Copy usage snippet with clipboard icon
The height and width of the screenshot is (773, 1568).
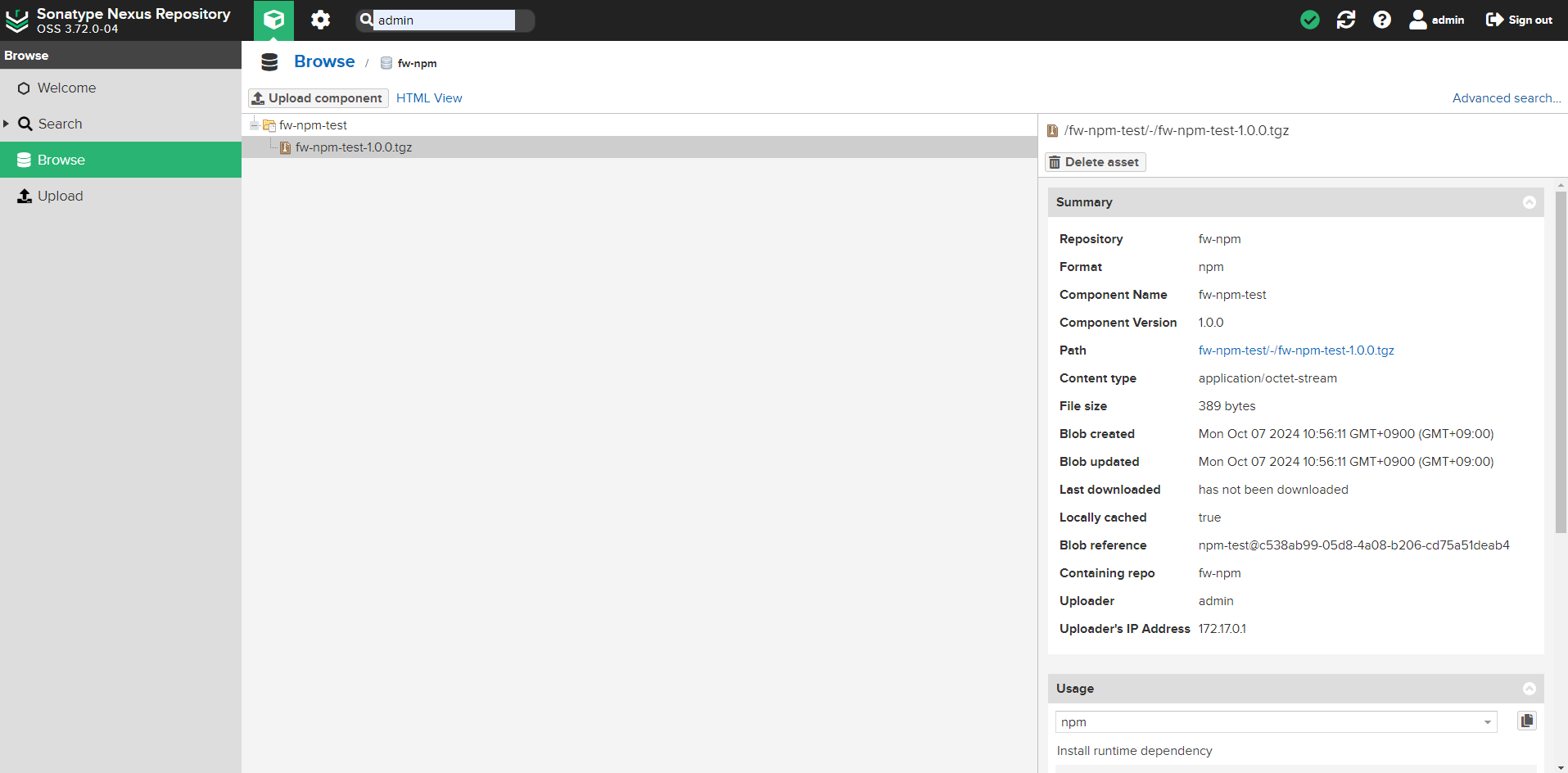click(1527, 721)
